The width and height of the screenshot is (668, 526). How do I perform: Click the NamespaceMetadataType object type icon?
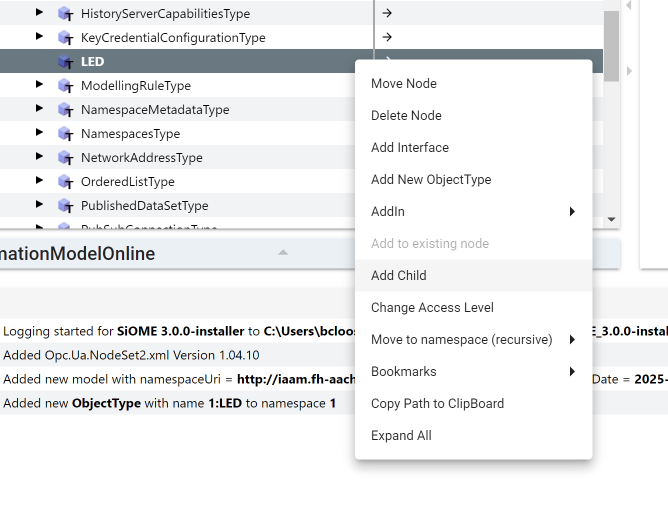[x=66, y=110]
